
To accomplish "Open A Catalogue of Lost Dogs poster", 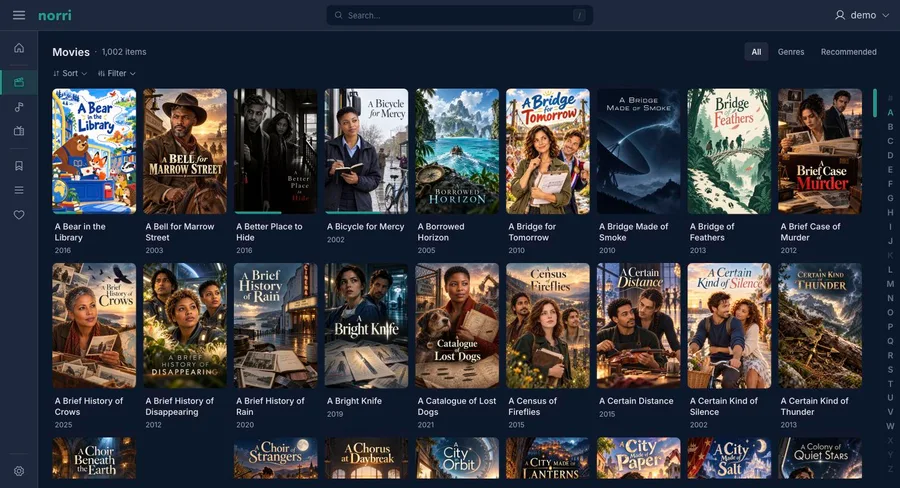I will pos(457,326).
